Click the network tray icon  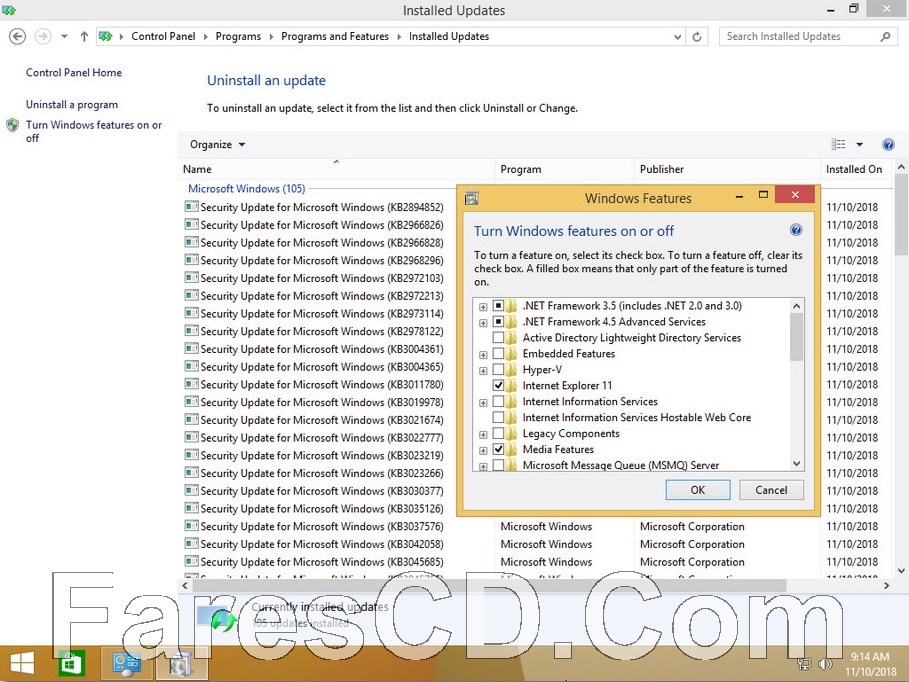(804, 664)
